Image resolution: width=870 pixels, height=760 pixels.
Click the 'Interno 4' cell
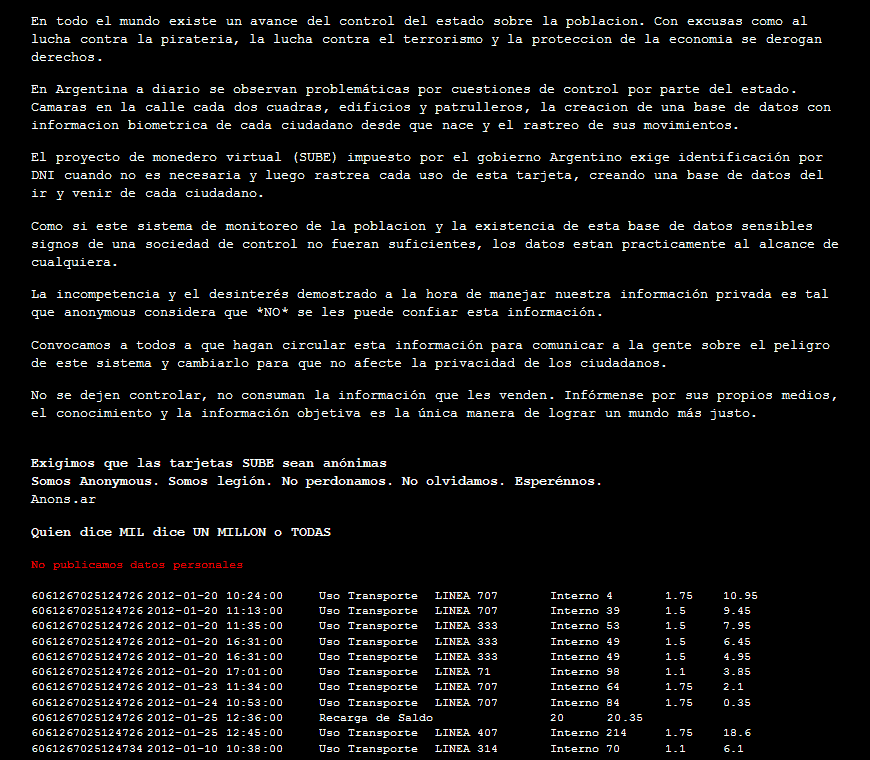[x=581, y=596]
